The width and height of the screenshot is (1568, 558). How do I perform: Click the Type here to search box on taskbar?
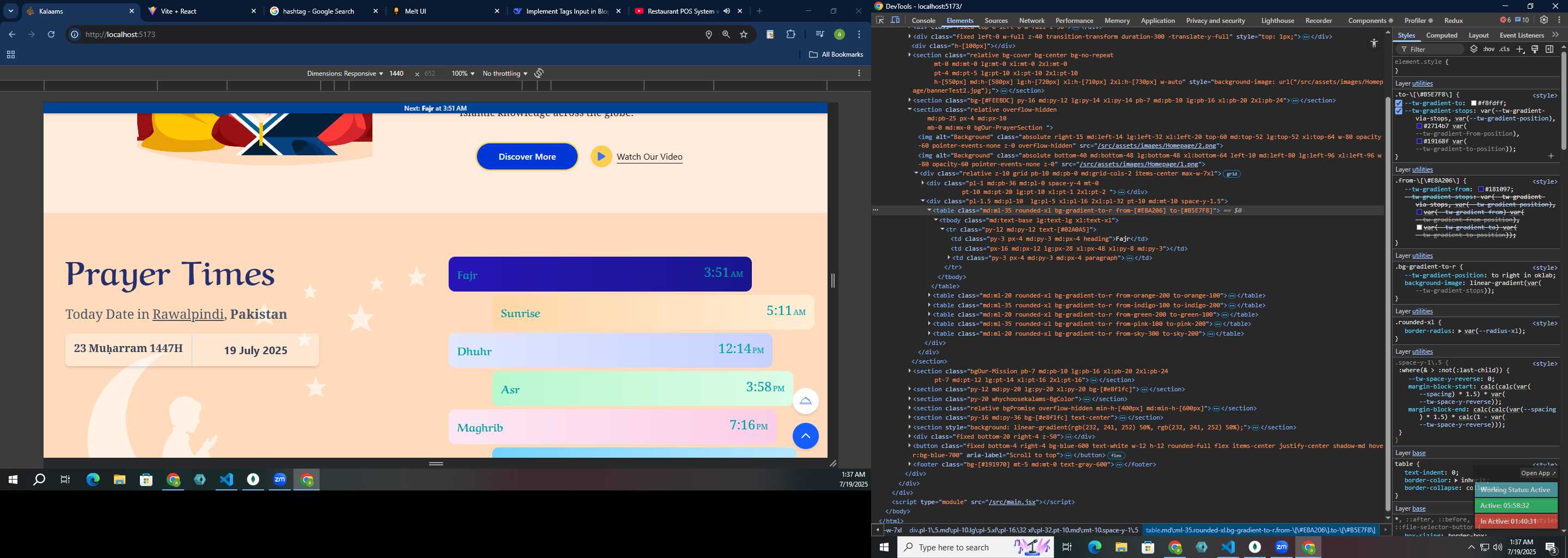(x=976, y=547)
